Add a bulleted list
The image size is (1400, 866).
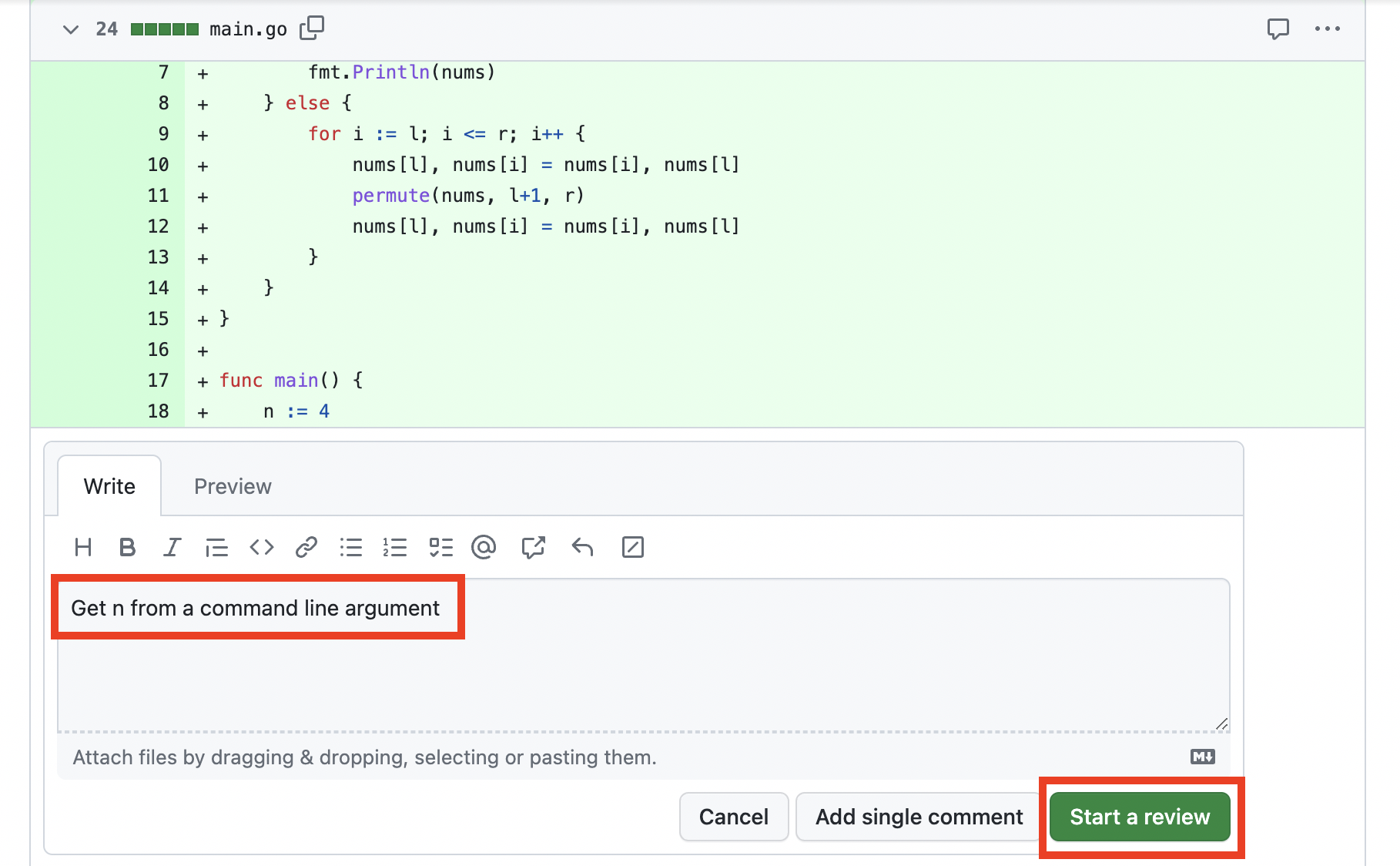point(350,547)
